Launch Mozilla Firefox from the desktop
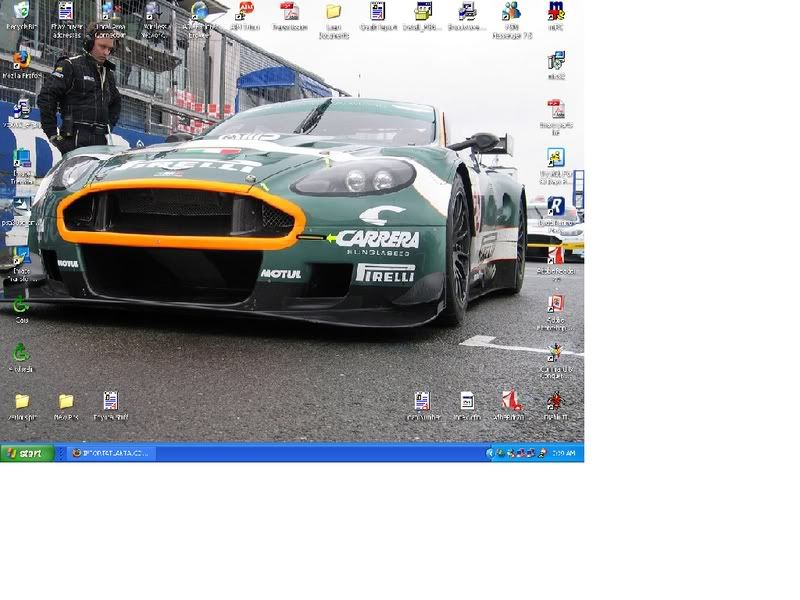800x600 pixels. (x=21, y=60)
